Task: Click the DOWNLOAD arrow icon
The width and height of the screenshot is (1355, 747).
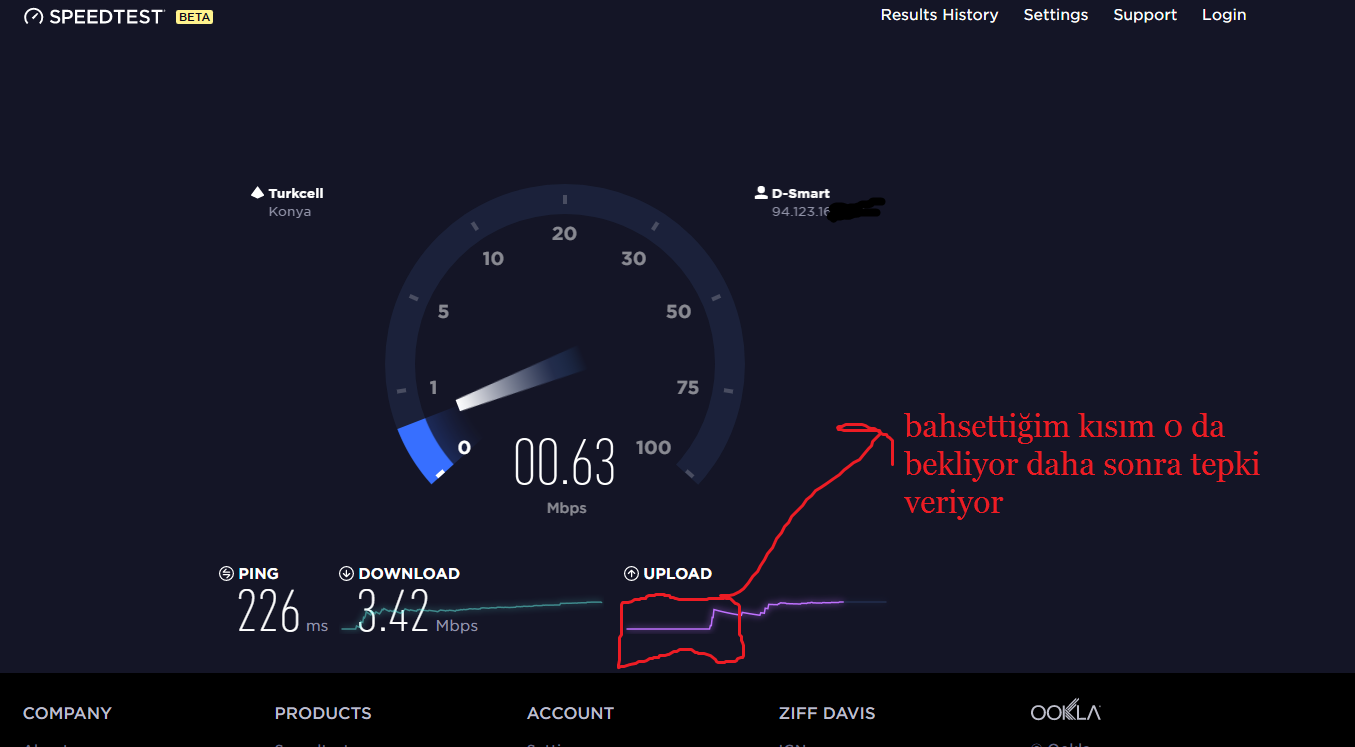Action: point(346,573)
